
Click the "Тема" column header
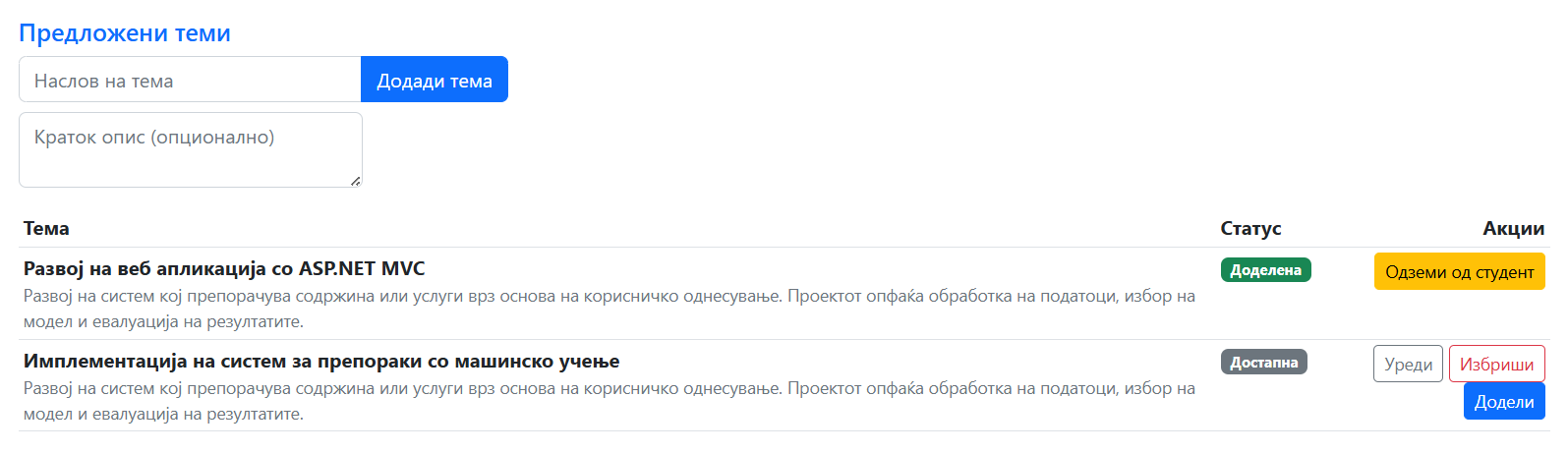(x=46, y=229)
